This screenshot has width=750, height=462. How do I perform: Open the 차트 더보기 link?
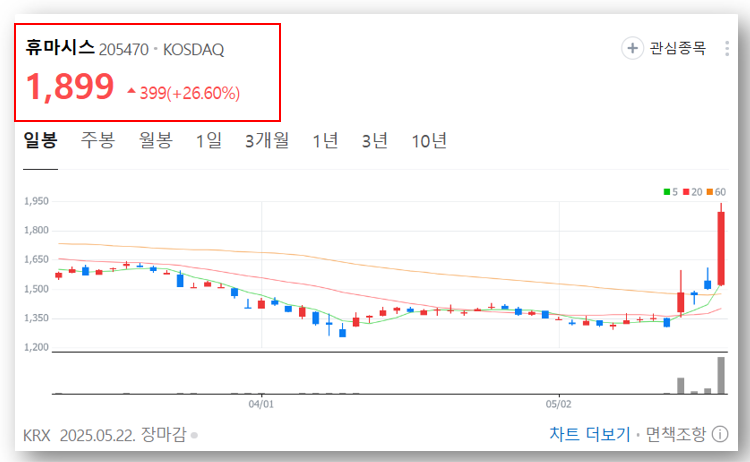(x=590, y=434)
